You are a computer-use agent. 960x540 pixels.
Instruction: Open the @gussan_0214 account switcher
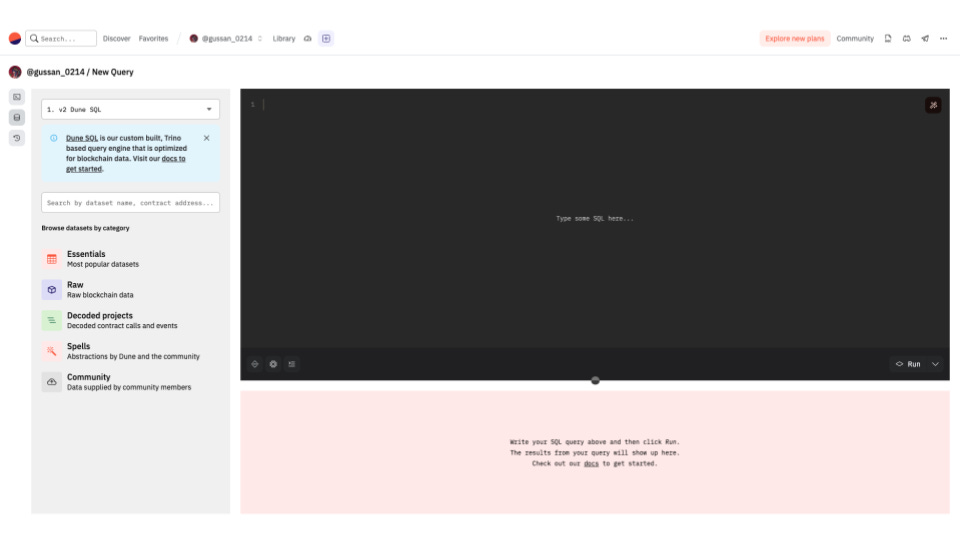[x=226, y=39]
